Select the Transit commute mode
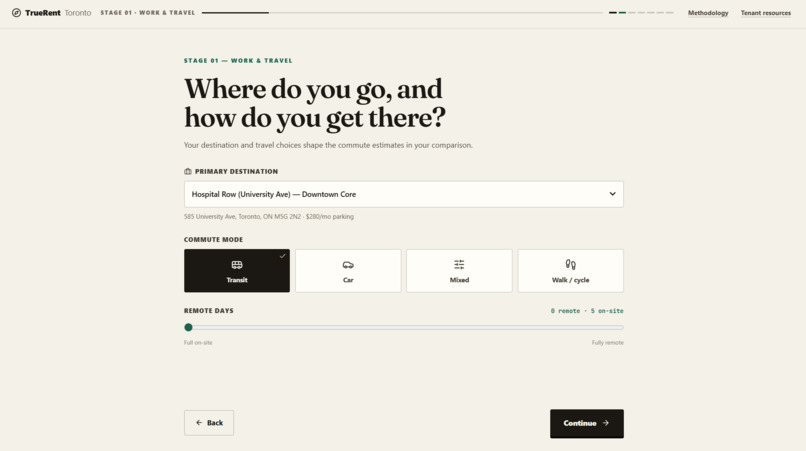806x451 pixels. [237, 271]
